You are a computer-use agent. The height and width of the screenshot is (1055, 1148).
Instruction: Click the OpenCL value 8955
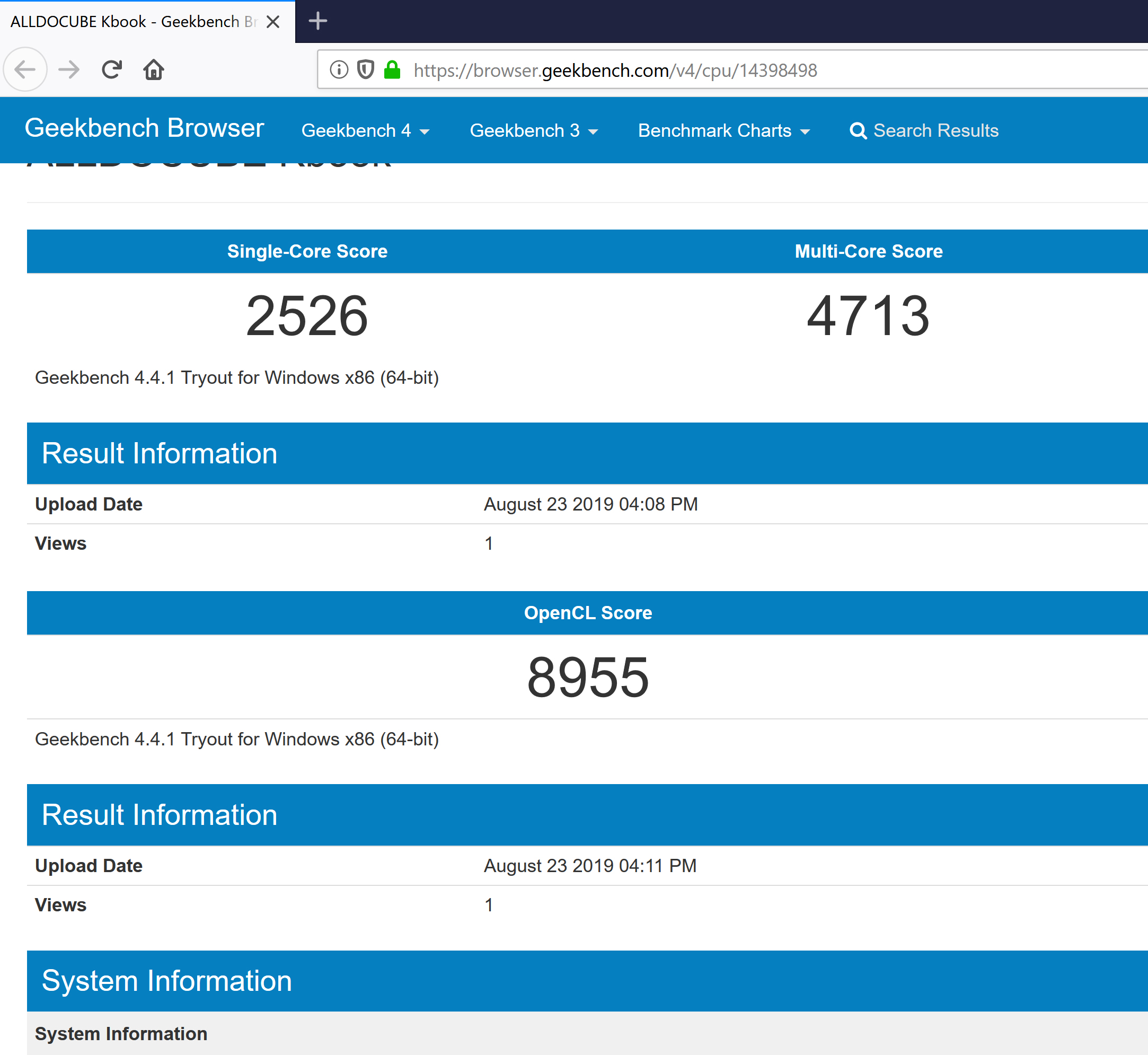(588, 677)
